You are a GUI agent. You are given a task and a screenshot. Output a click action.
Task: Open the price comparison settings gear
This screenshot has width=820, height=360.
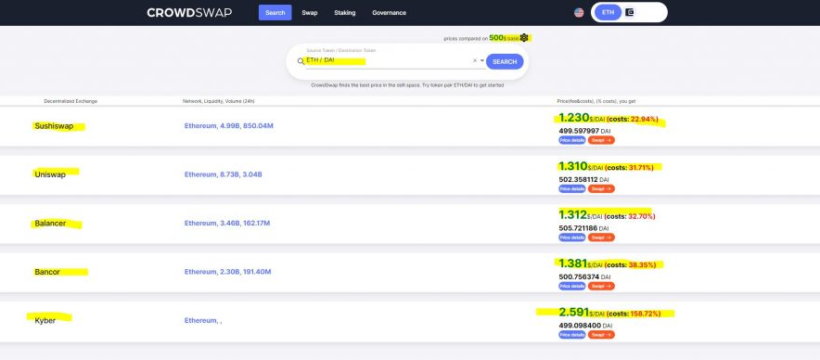click(x=524, y=38)
